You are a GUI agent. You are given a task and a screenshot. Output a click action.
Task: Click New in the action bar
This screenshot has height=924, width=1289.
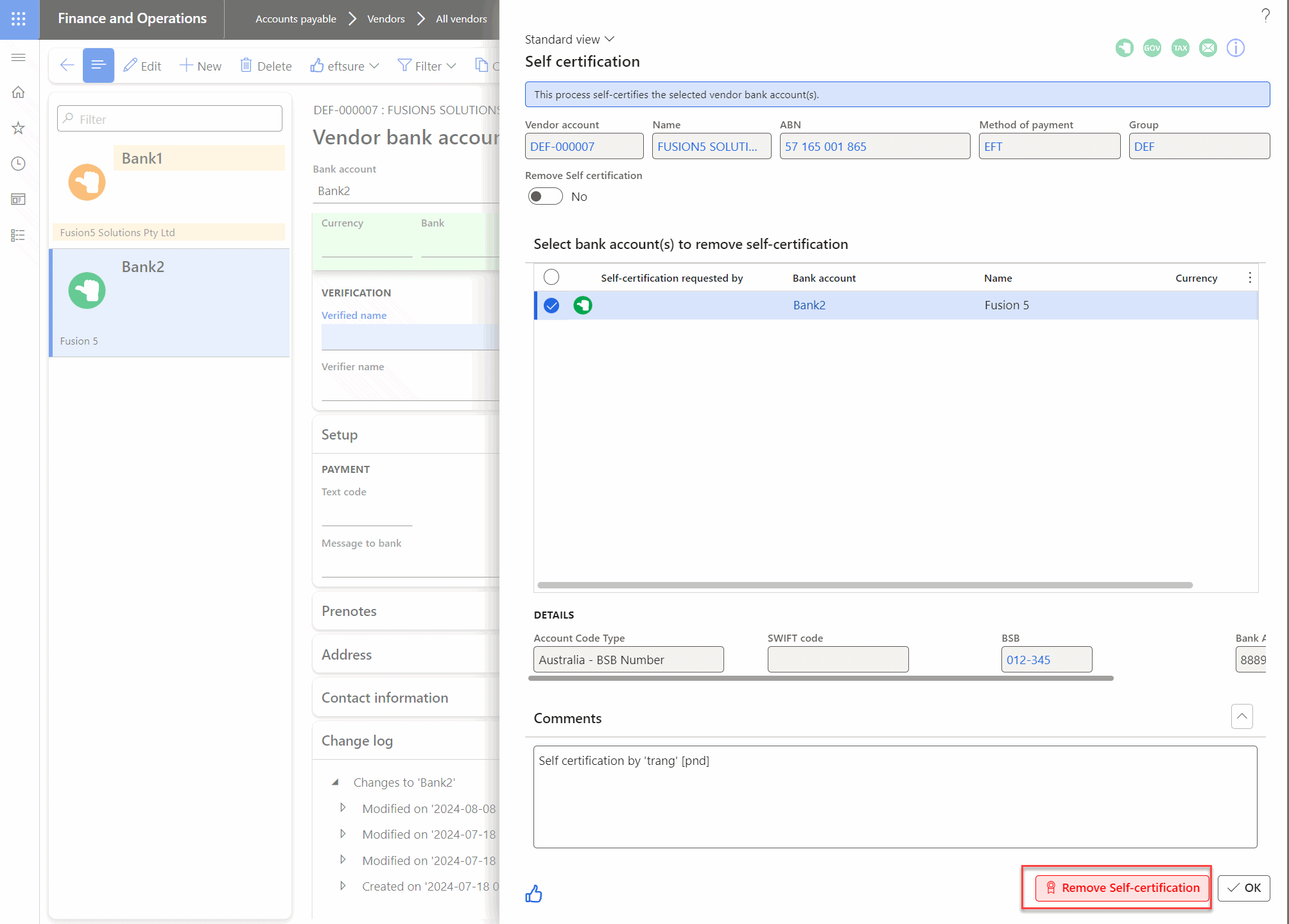[200, 65]
